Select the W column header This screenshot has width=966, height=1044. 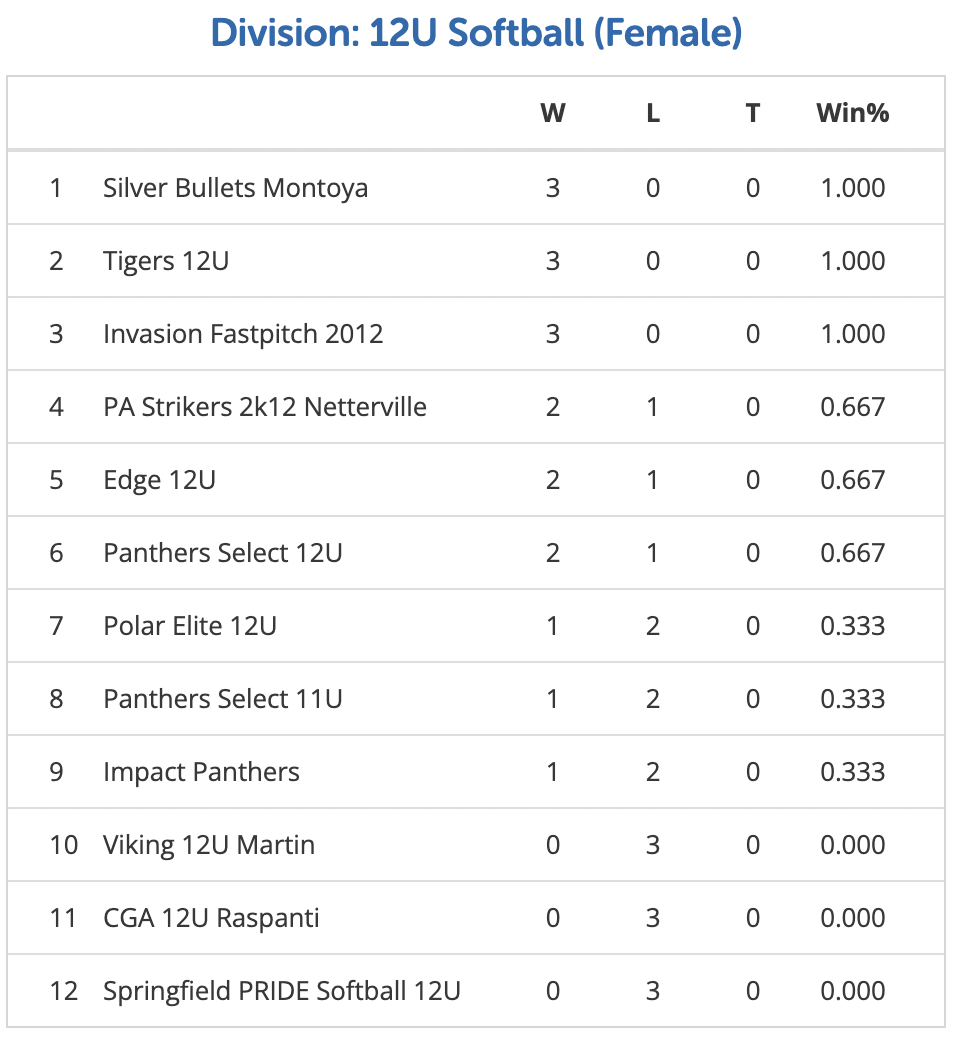553,113
